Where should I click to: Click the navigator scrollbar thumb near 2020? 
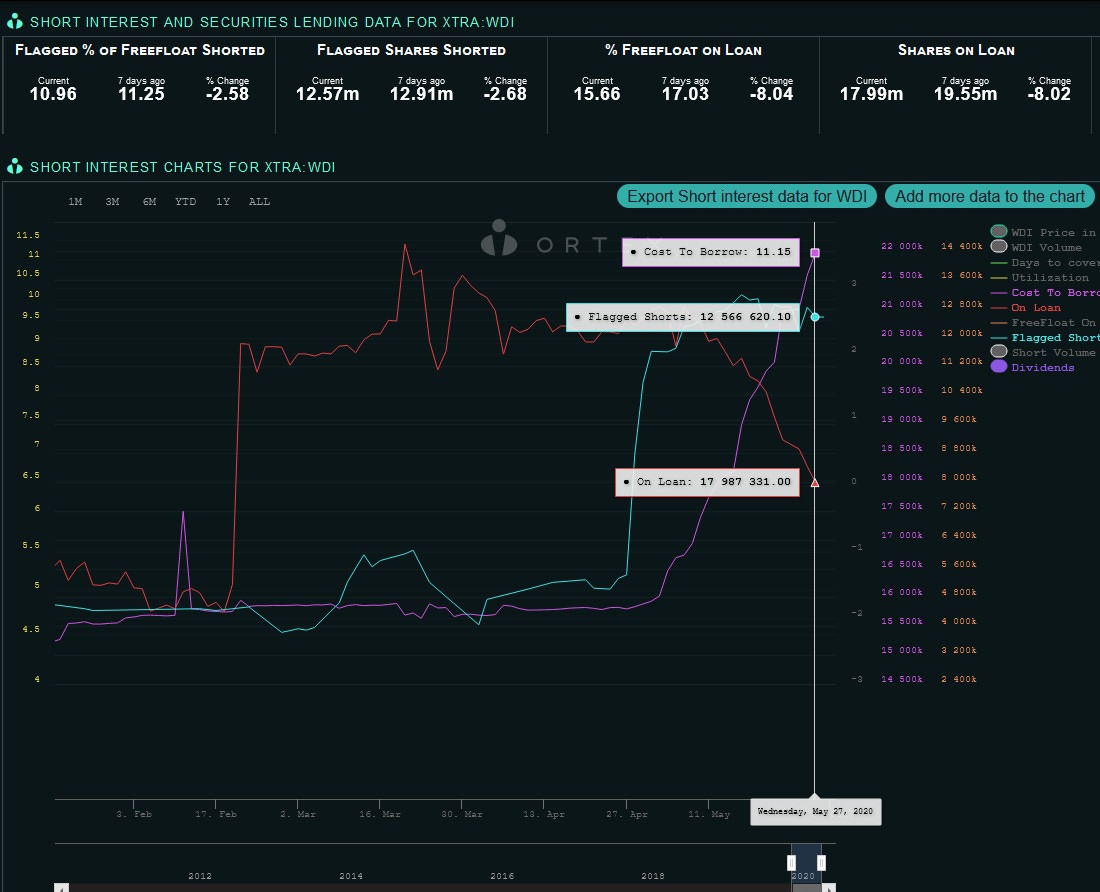[807, 888]
